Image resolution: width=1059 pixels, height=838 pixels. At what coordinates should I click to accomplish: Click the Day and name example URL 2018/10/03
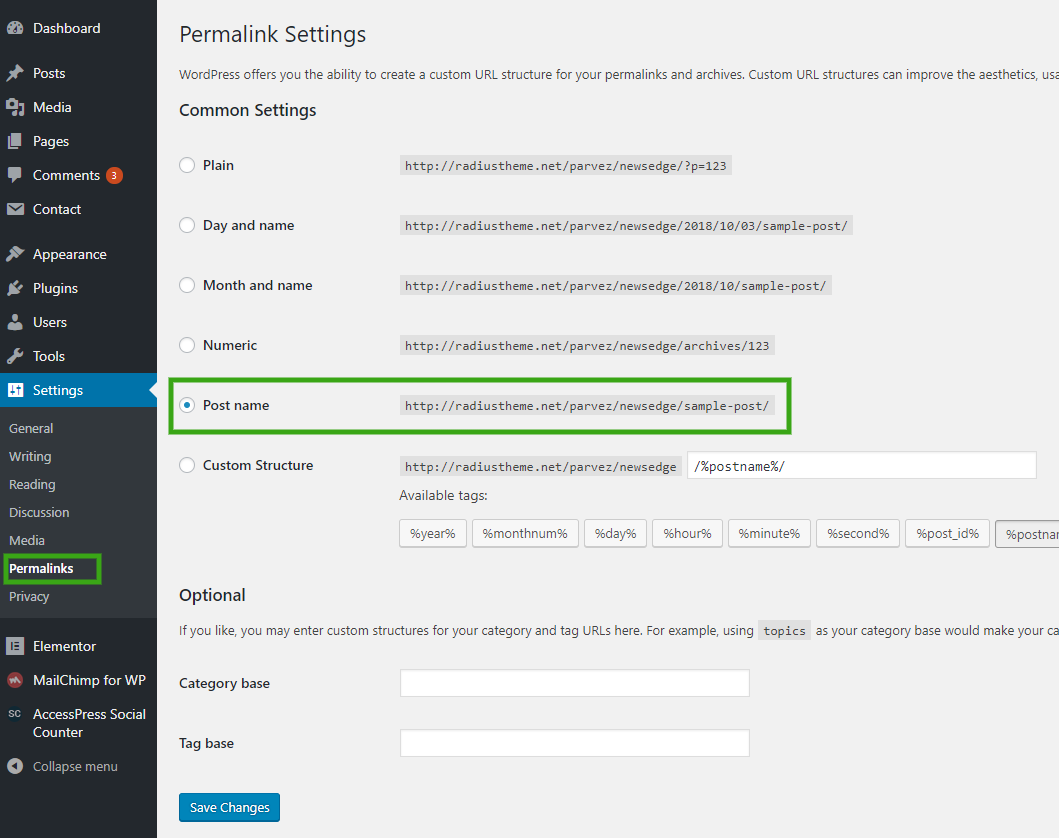tap(626, 226)
